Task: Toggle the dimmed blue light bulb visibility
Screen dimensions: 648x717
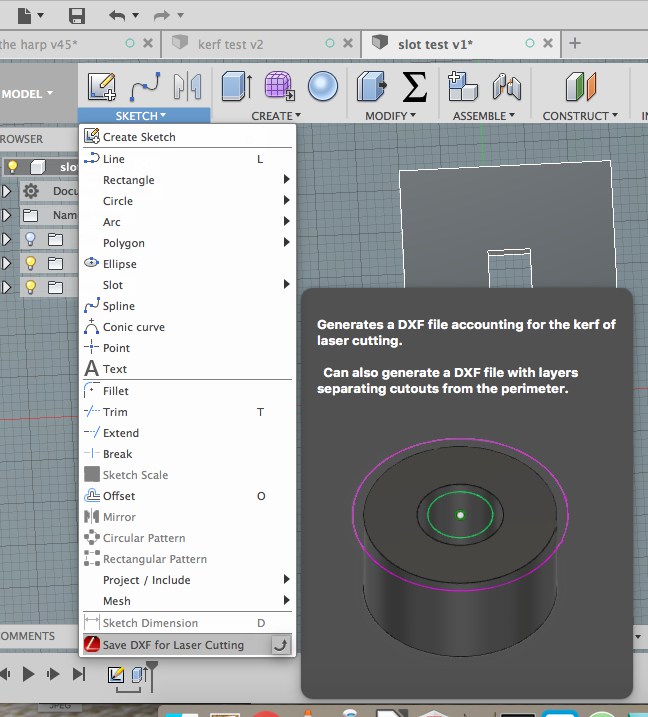Action: [x=30, y=239]
